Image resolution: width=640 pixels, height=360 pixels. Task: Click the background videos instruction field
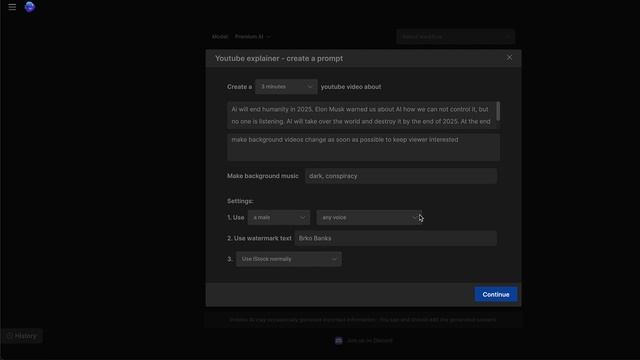click(363, 147)
